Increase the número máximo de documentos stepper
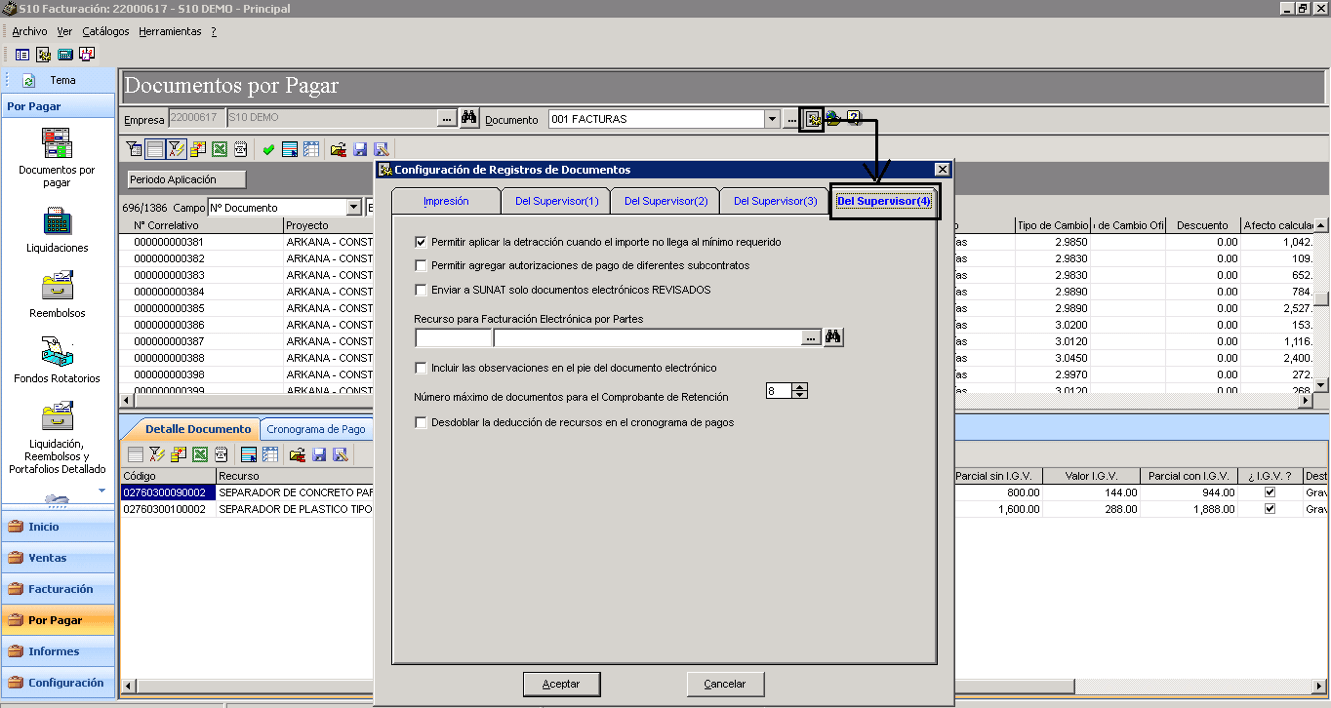This screenshot has height=708, width=1331. pos(799,387)
